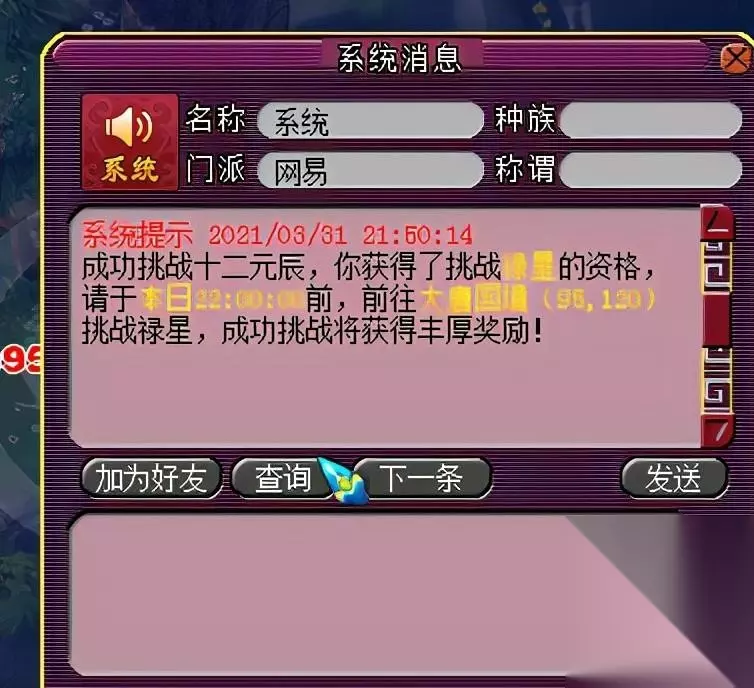Open the next message with 下一条

click(x=422, y=478)
